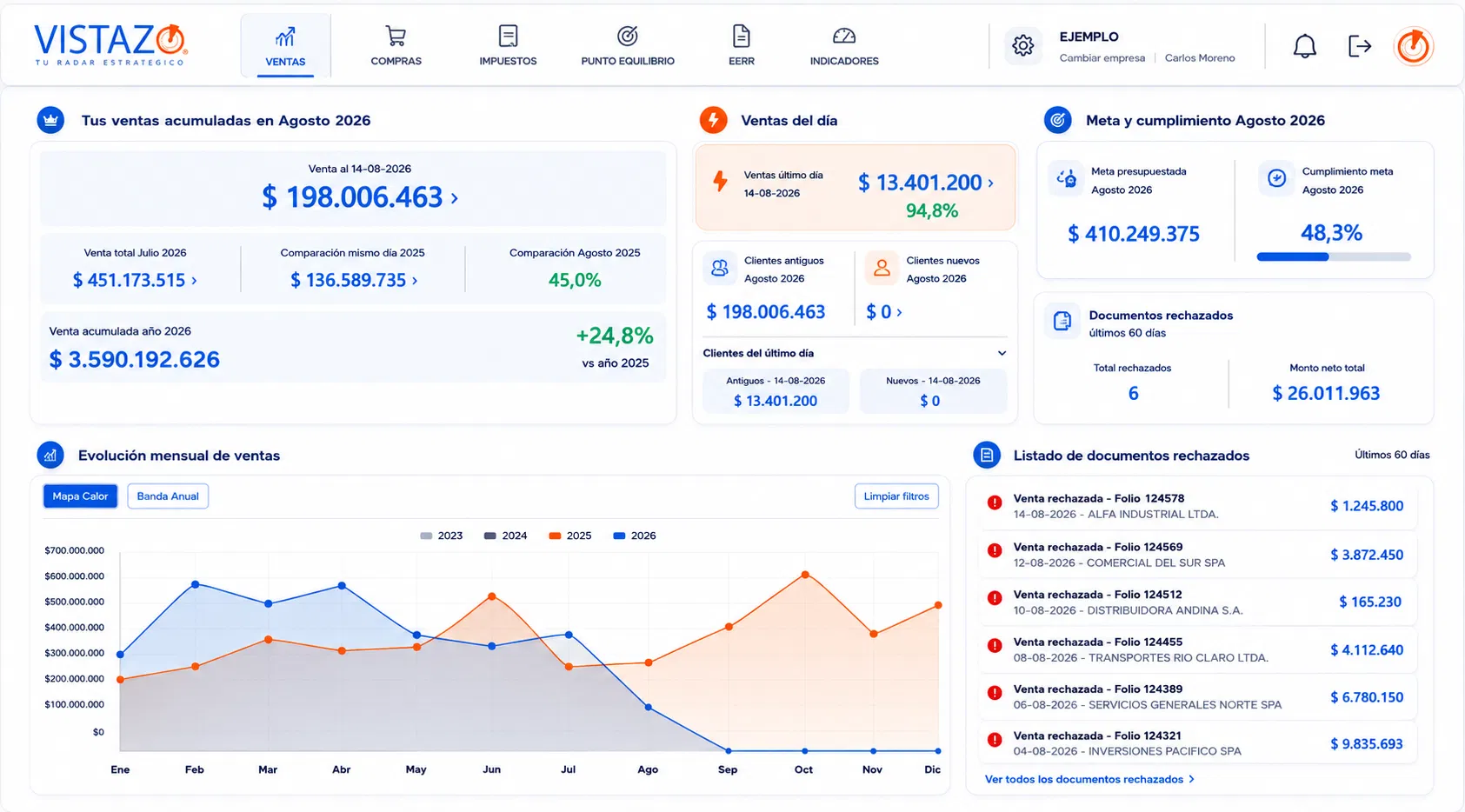This screenshot has height=812, width=1465.
Task: Toggle the 2025 series in chart legend
Action: [x=570, y=536]
